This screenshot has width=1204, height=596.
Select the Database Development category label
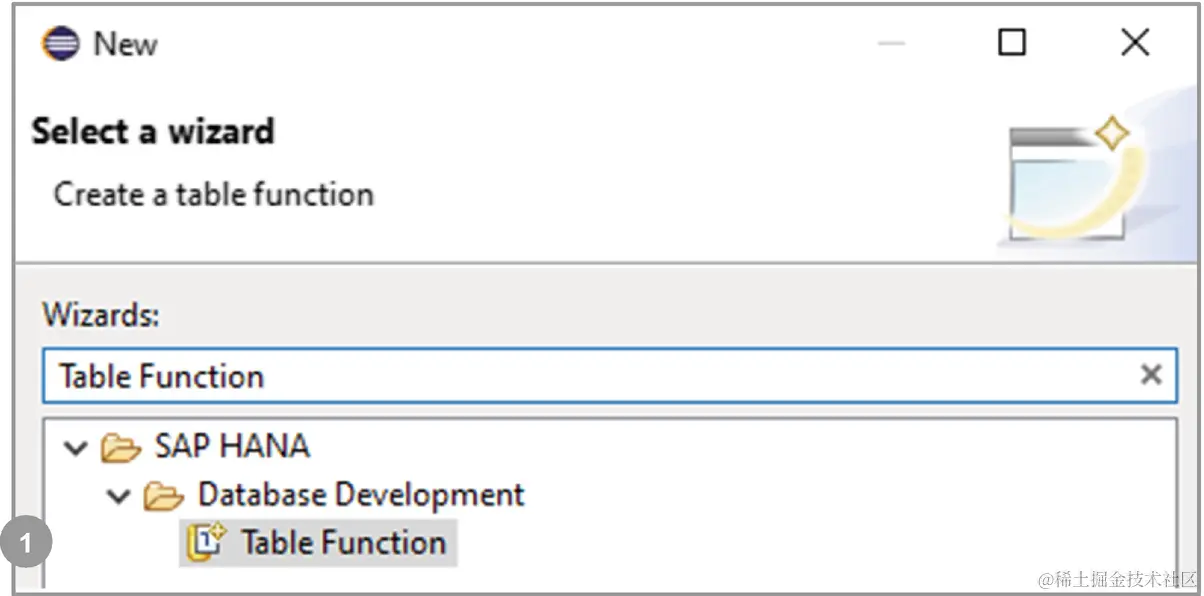(x=361, y=494)
